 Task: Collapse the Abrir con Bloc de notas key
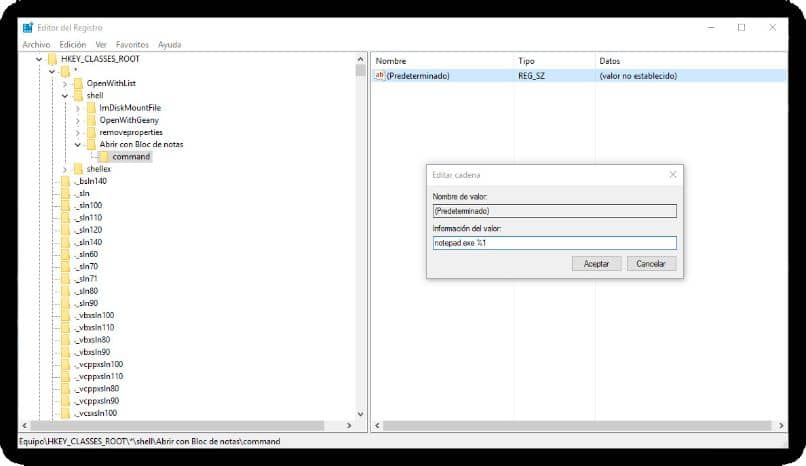click(x=78, y=144)
